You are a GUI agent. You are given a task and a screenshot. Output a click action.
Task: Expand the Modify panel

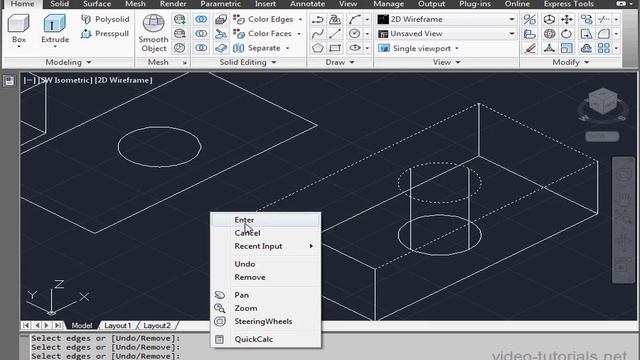coord(570,62)
